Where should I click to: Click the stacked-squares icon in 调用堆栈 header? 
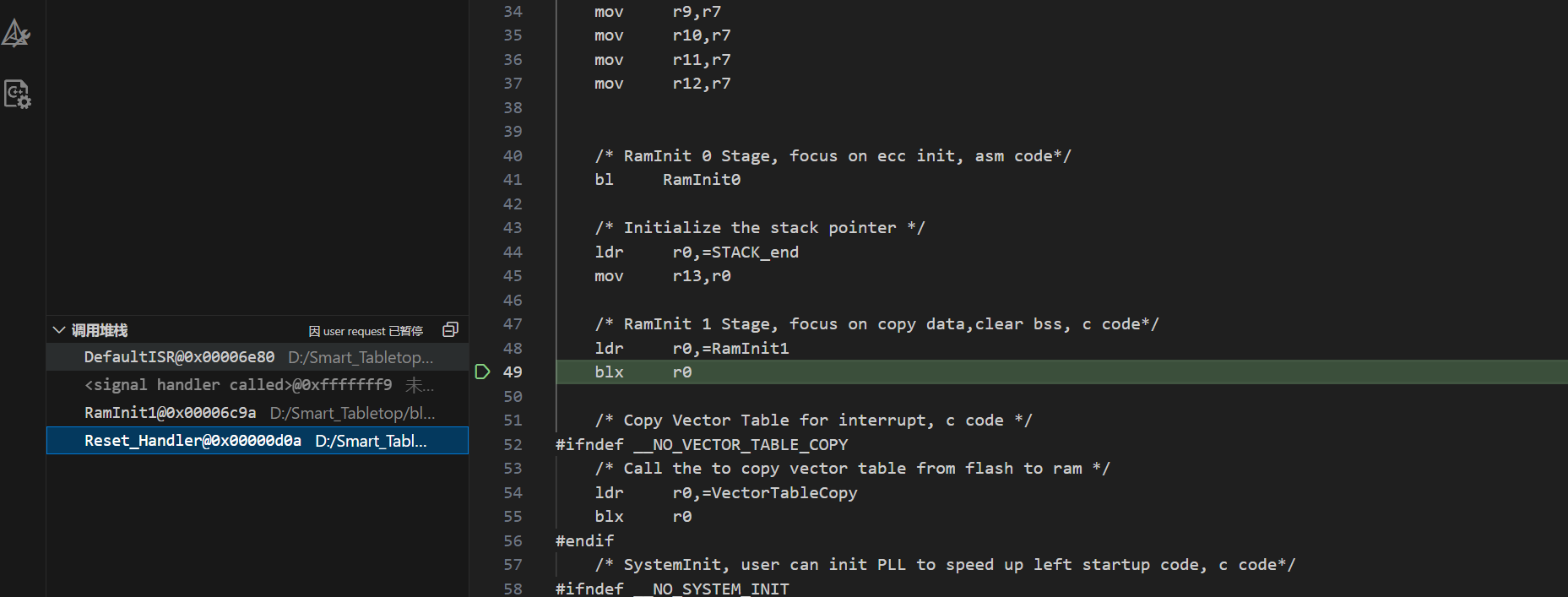[451, 329]
